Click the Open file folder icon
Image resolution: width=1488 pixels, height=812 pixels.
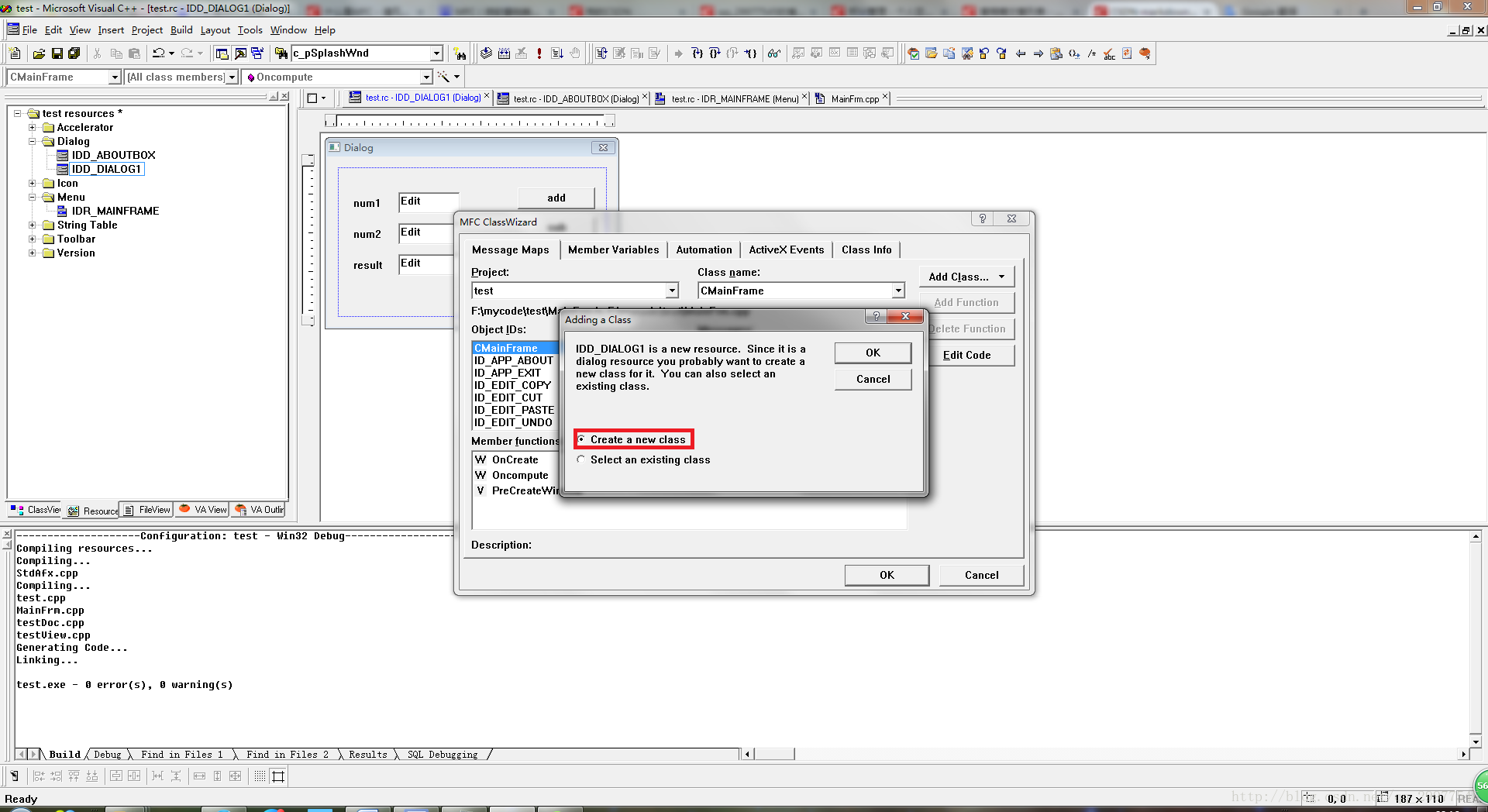click(x=39, y=53)
